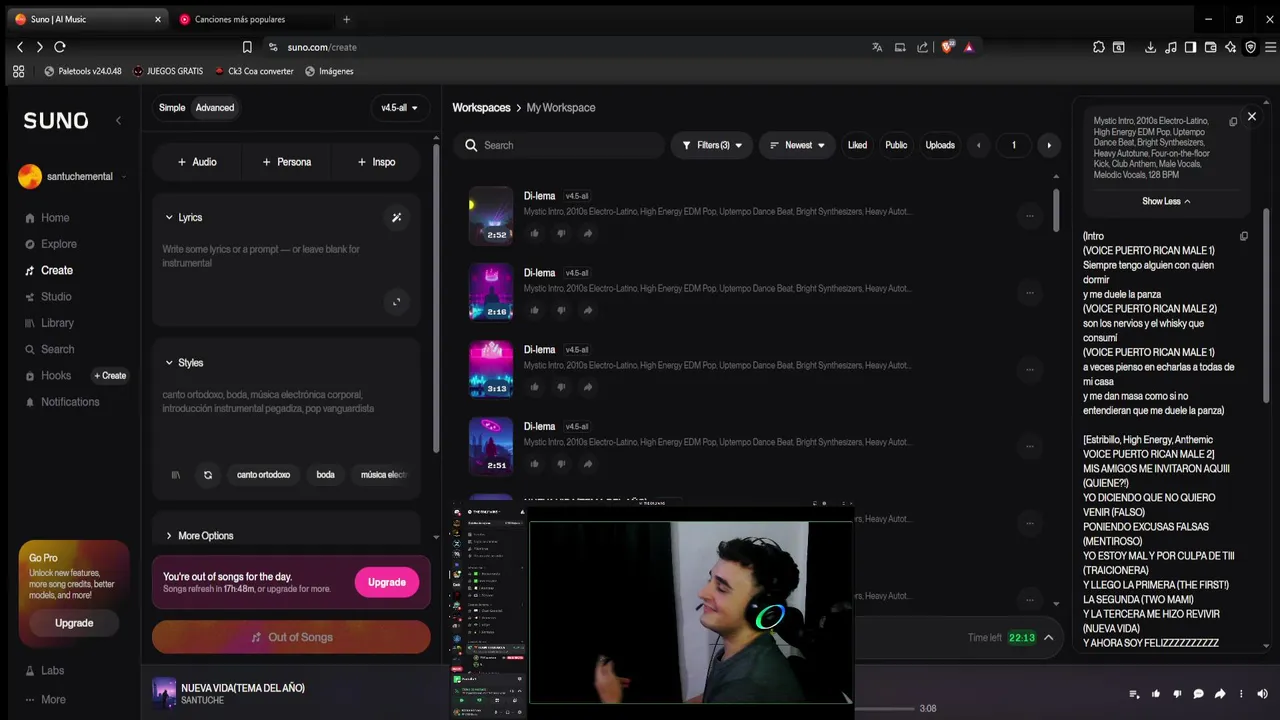Expand the Time left chevron
The height and width of the screenshot is (720, 1280).
(x=1049, y=637)
